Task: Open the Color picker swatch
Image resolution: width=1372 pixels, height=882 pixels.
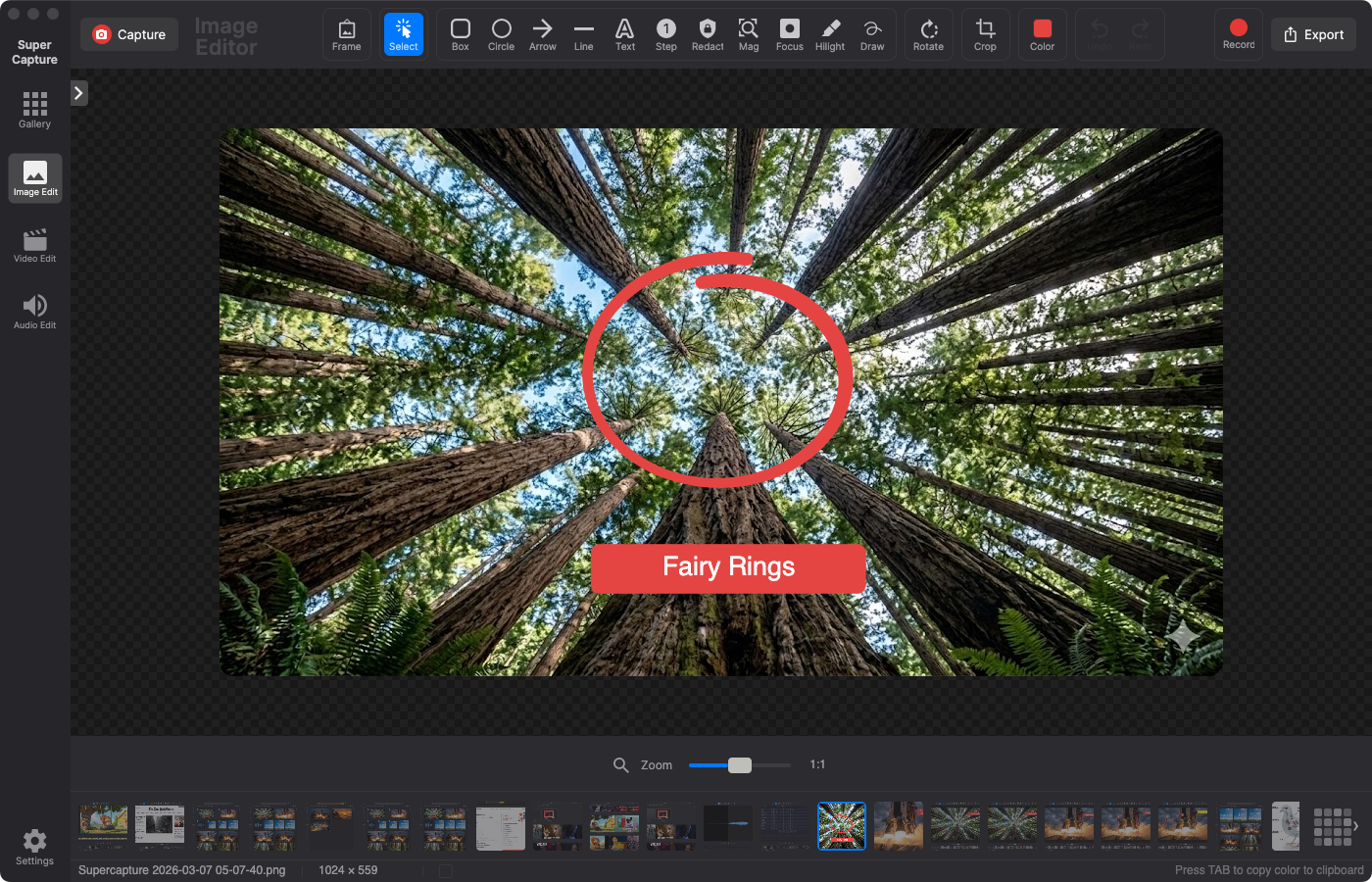Action: [x=1042, y=34]
